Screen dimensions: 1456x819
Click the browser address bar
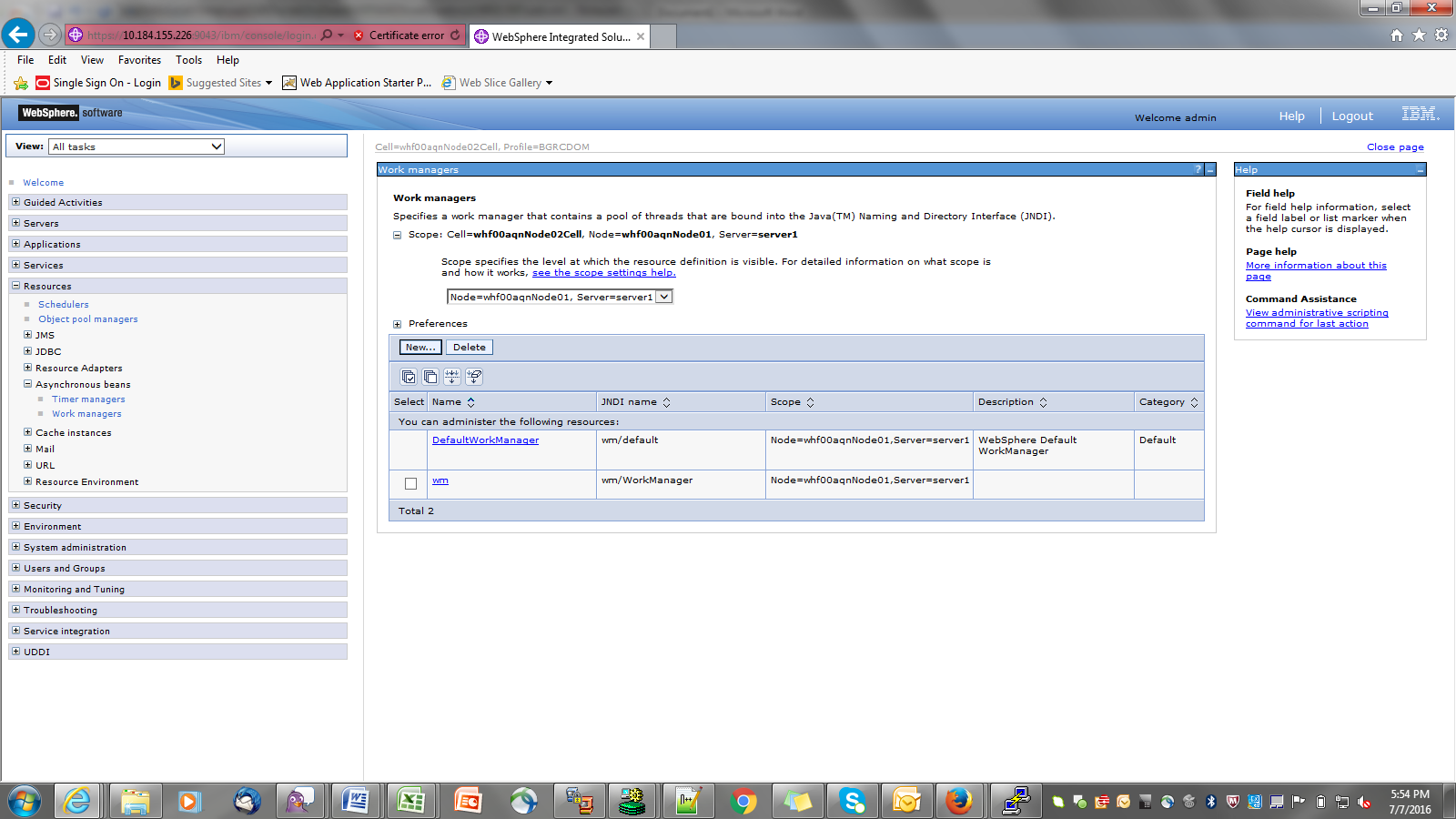point(200,35)
